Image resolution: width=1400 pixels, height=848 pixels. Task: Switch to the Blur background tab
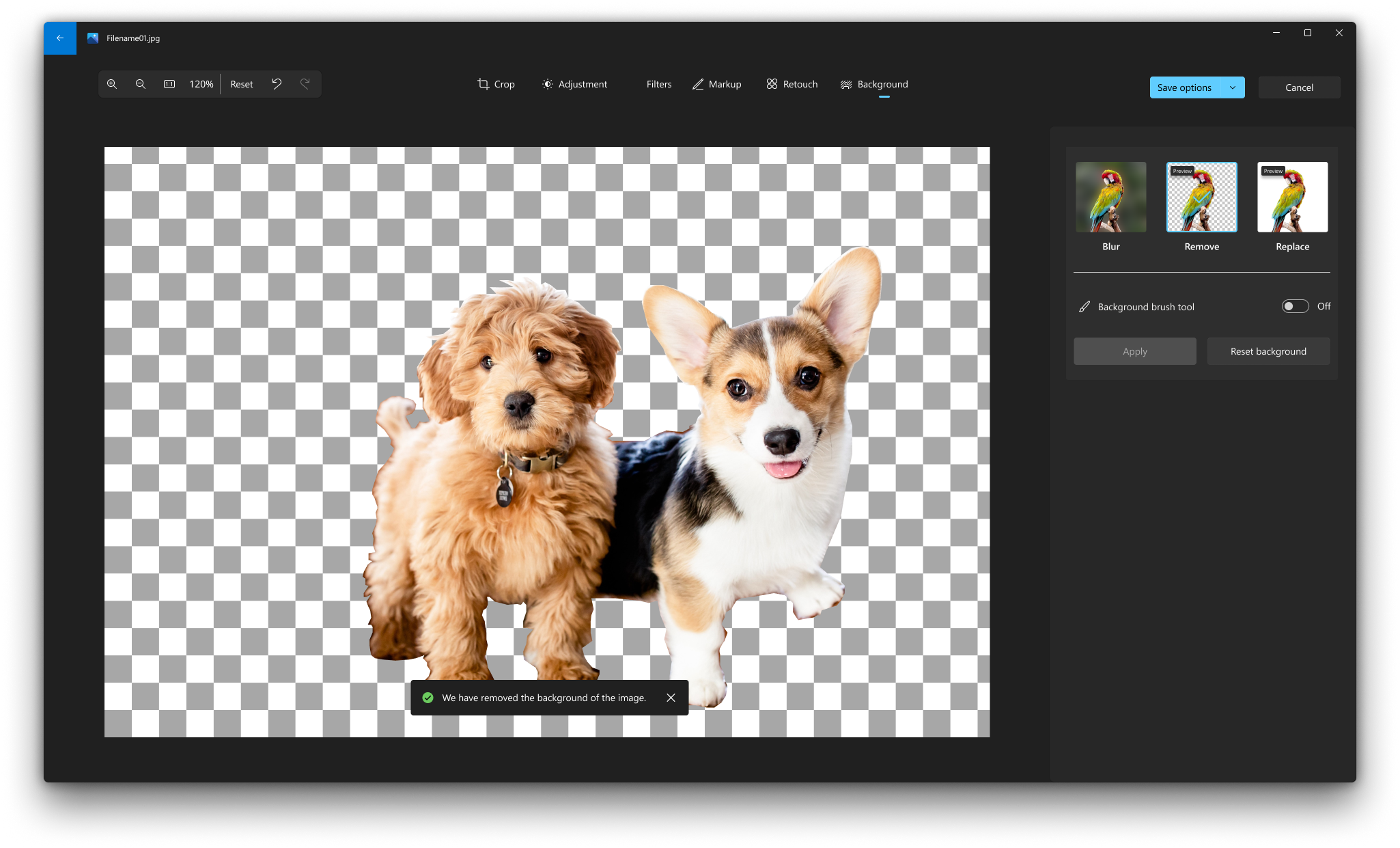[x=1111, y=196]
